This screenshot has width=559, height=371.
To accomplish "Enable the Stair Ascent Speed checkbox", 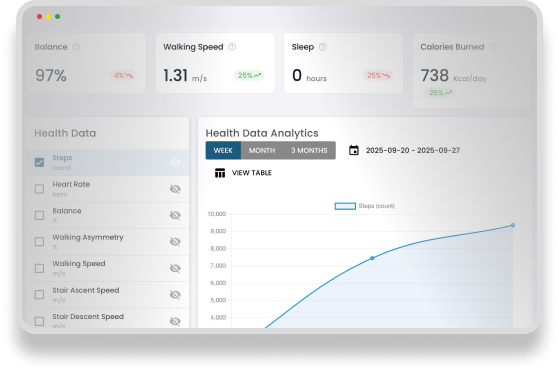I will pyautogui.click(x=40, y=295).
